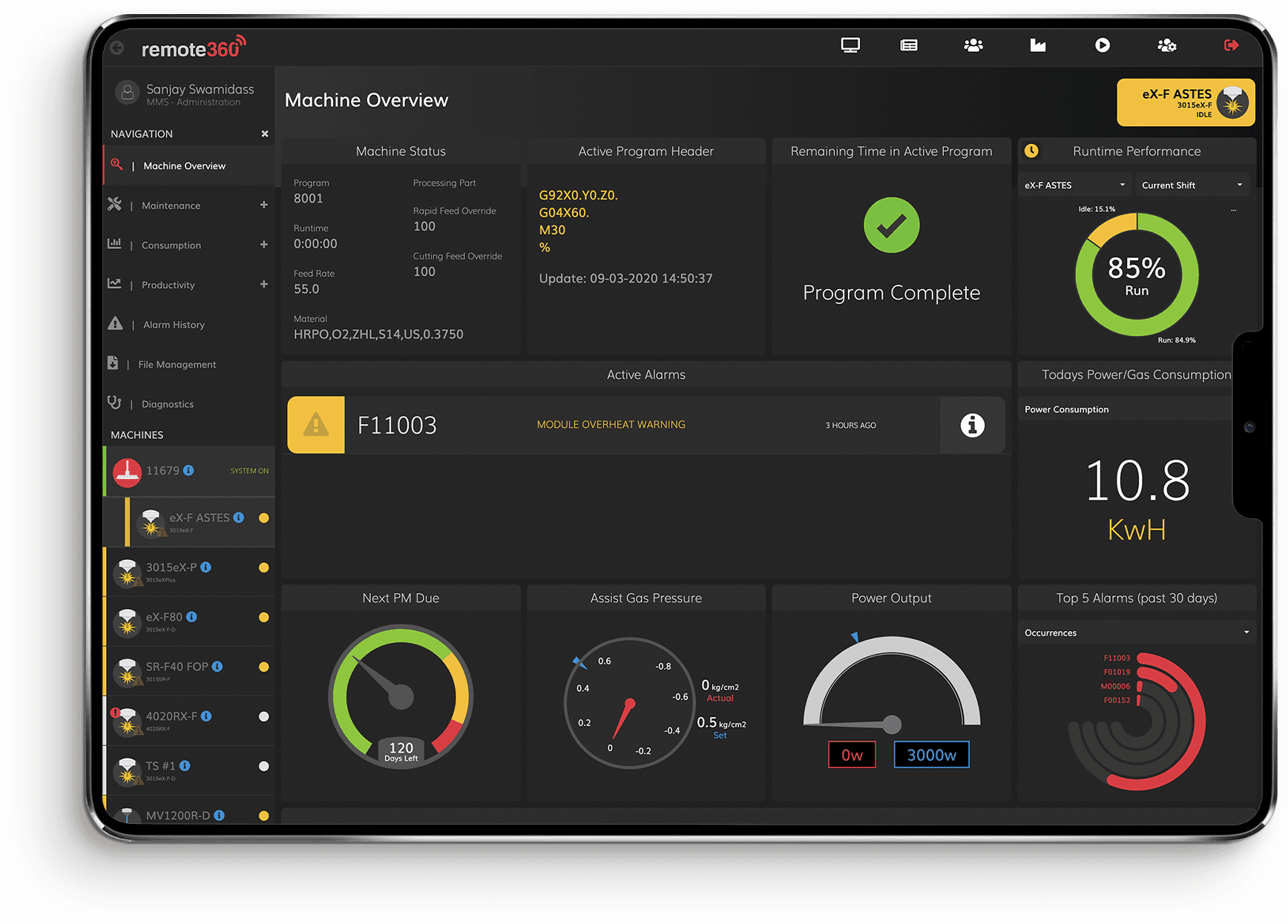The height and width of the screenshot is (924, 1288).
Task: Click the monitor icon in top toolbar
Action: pos(850,45)
